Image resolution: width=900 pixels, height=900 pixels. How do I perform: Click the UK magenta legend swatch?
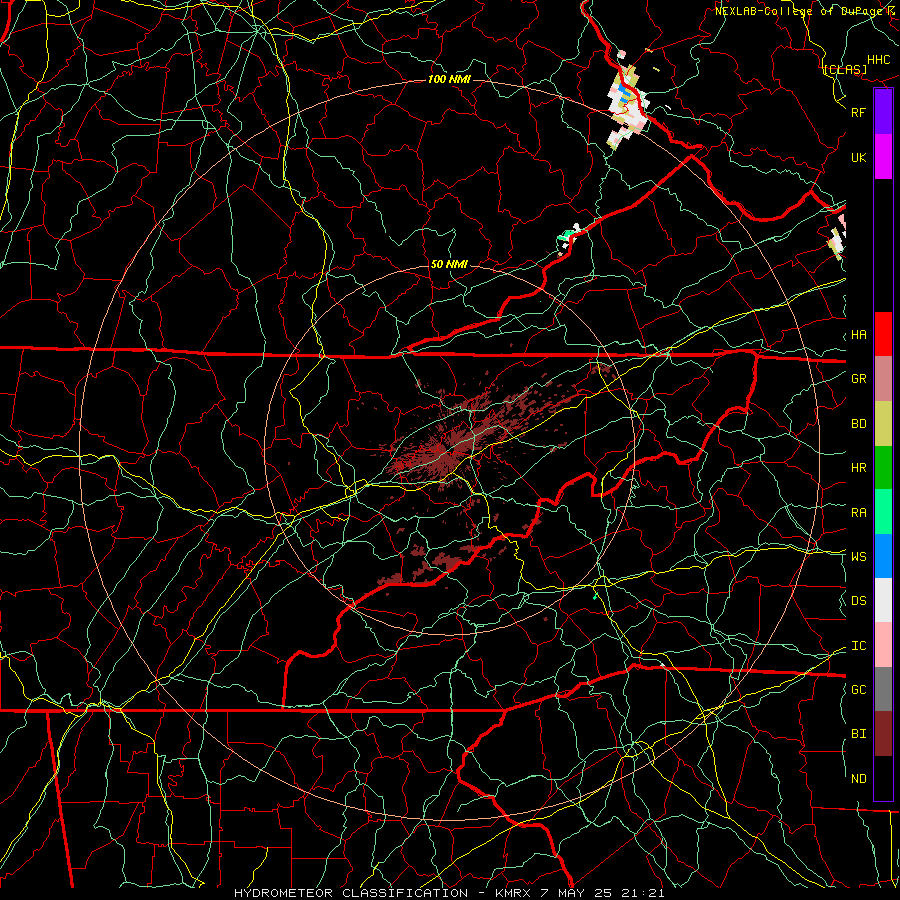point(883,157)
